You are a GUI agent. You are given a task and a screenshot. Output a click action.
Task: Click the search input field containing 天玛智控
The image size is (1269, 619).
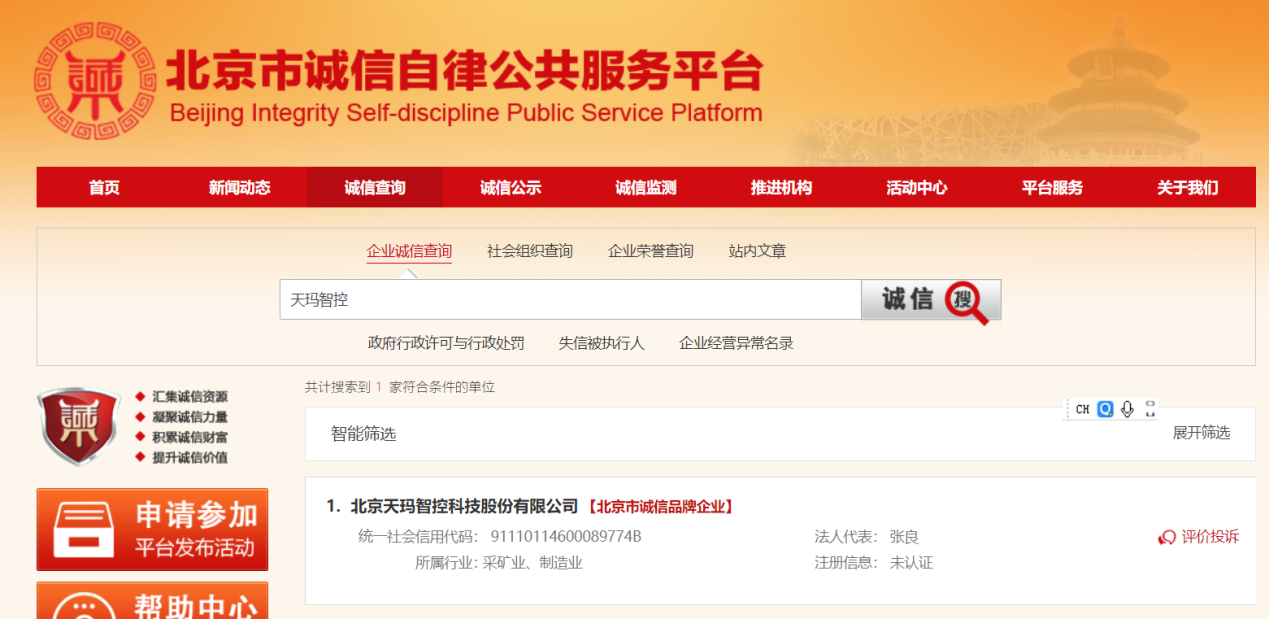[x=570, y=300]
